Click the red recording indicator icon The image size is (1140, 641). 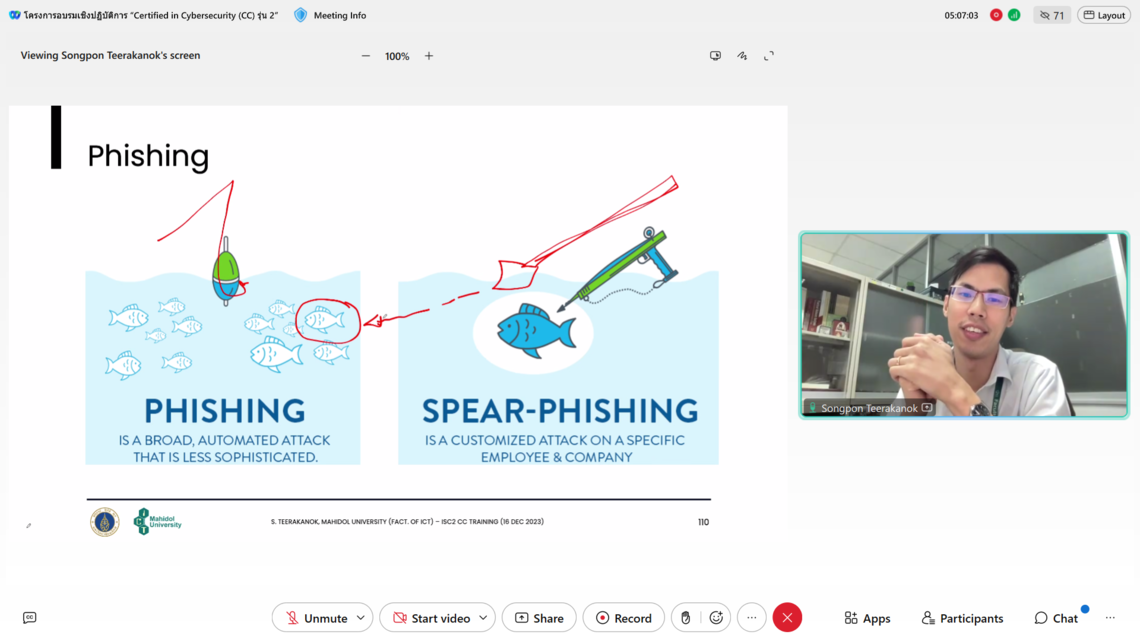tap(996, 15)
